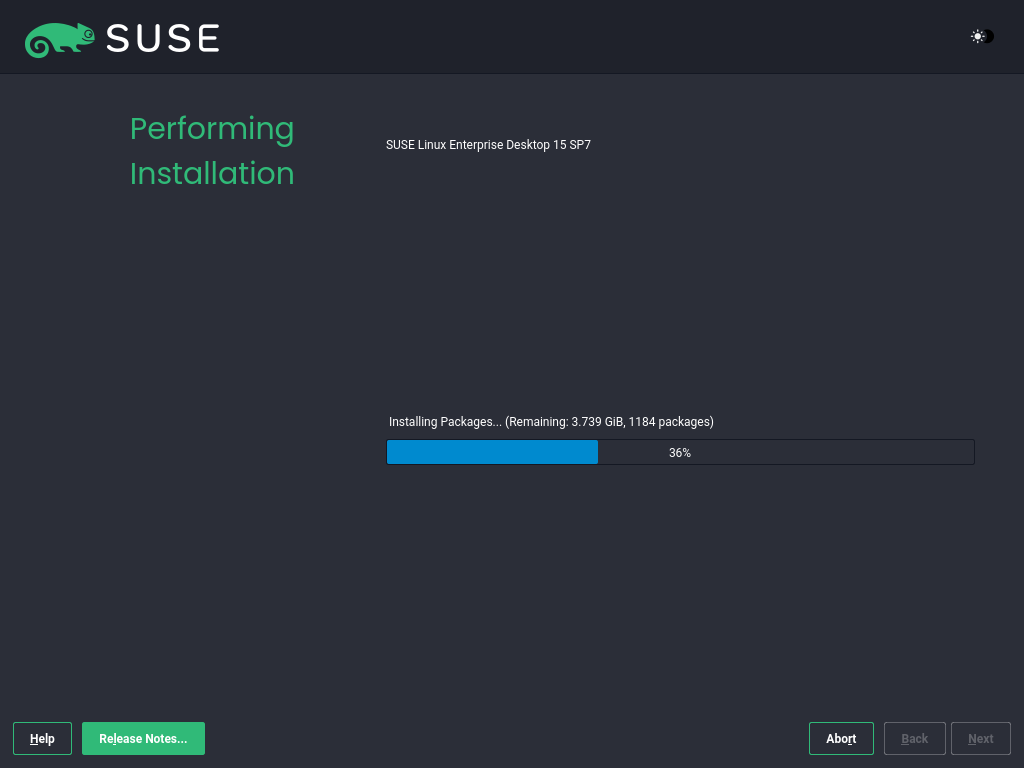Click the disabled Back button
Screen dimensions: 1024x768
point(914,739)
